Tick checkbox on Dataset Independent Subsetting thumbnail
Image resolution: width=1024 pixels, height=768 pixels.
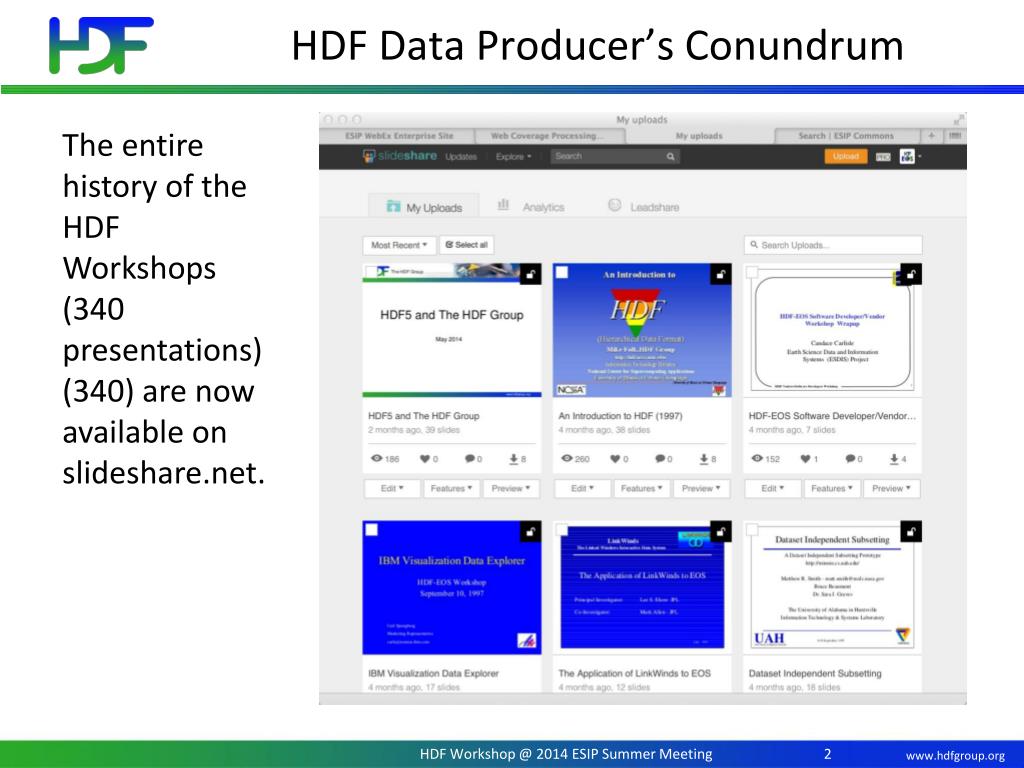tap(752, 529)
